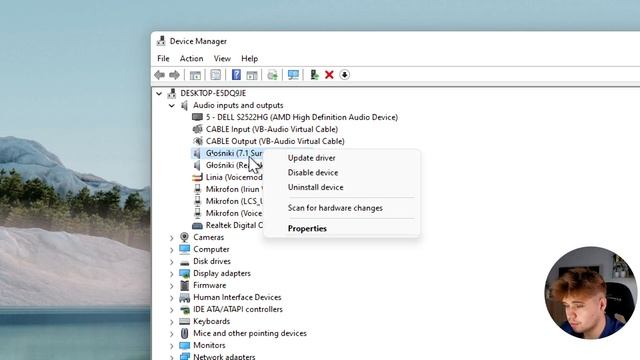Click the speaker icon of Audio inputs and outputs
The width and height of the screenshot is (640, 360).
tap(184, 105)
